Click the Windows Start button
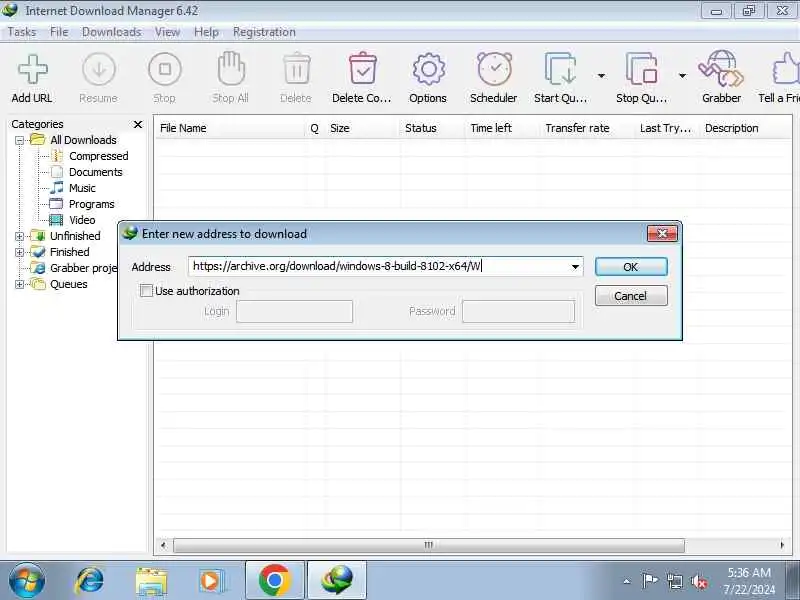Image resolution: width=800 pixels, height=600 pixels. coord(27,581)
